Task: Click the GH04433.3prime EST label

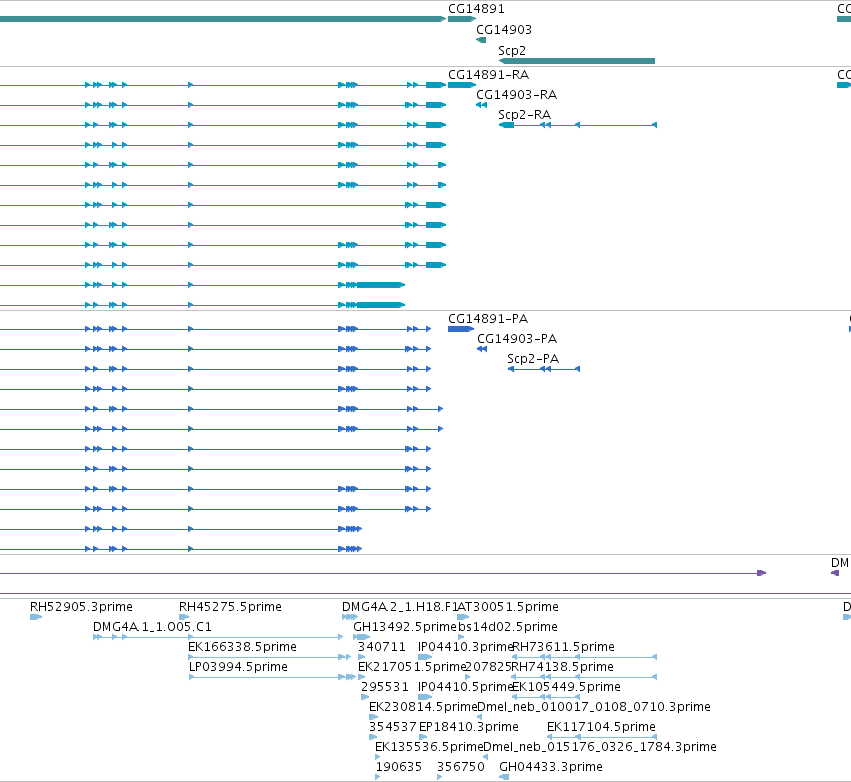Action: [x=551, y=767]
